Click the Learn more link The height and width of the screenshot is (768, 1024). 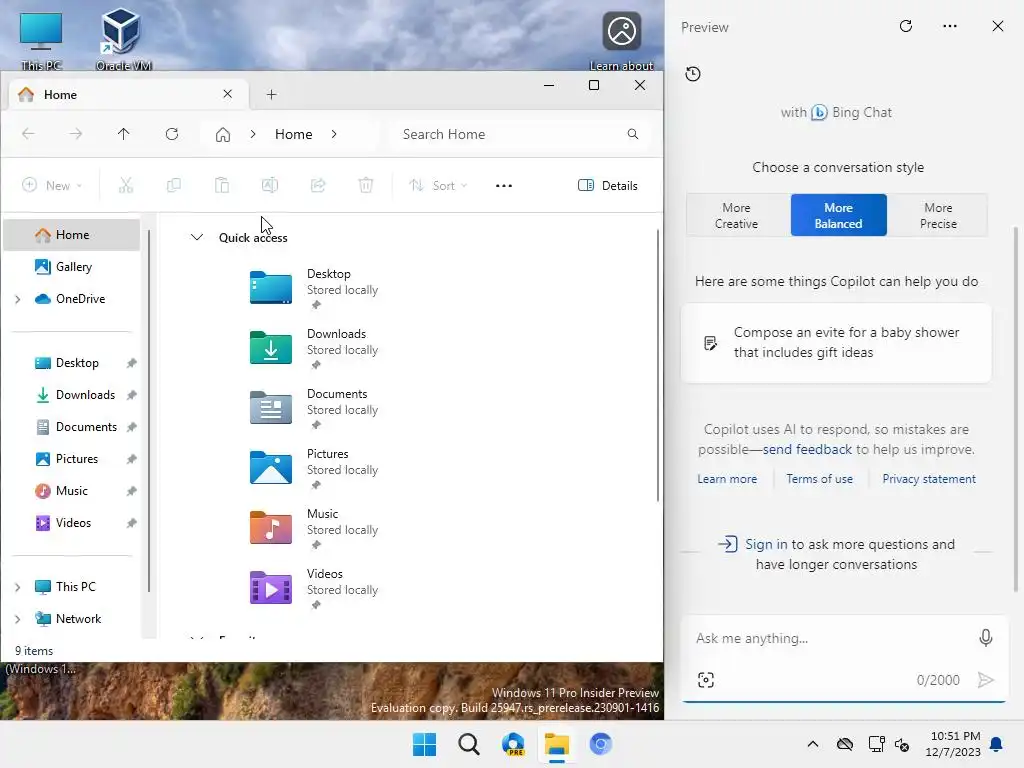[727, 479]
